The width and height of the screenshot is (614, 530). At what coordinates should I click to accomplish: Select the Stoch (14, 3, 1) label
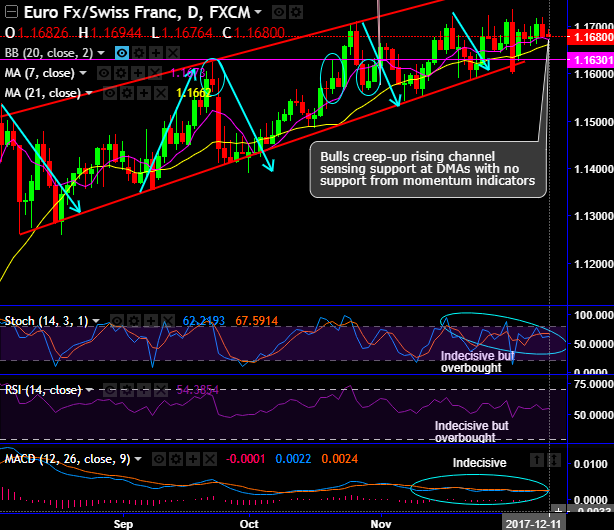(47, 321)
